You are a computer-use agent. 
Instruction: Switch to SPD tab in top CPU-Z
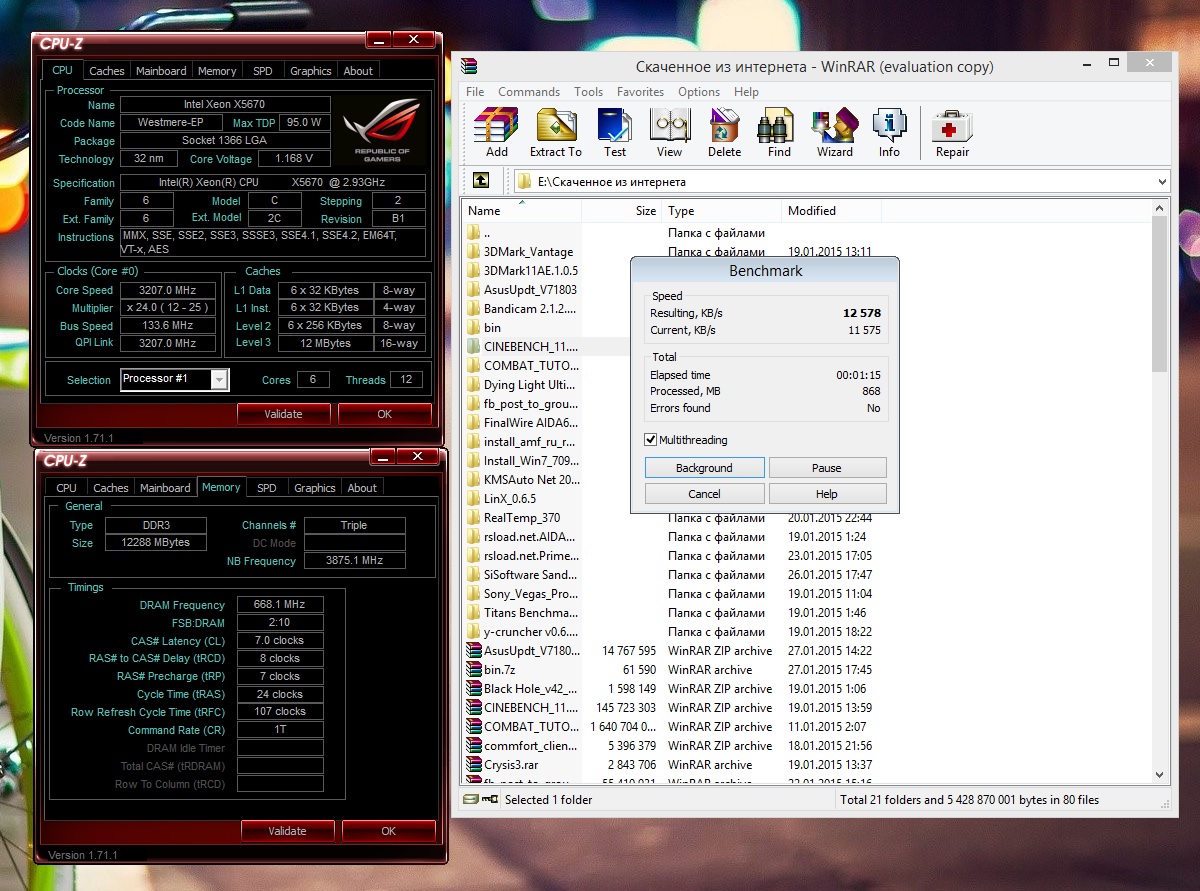click(x=263, y=71)
